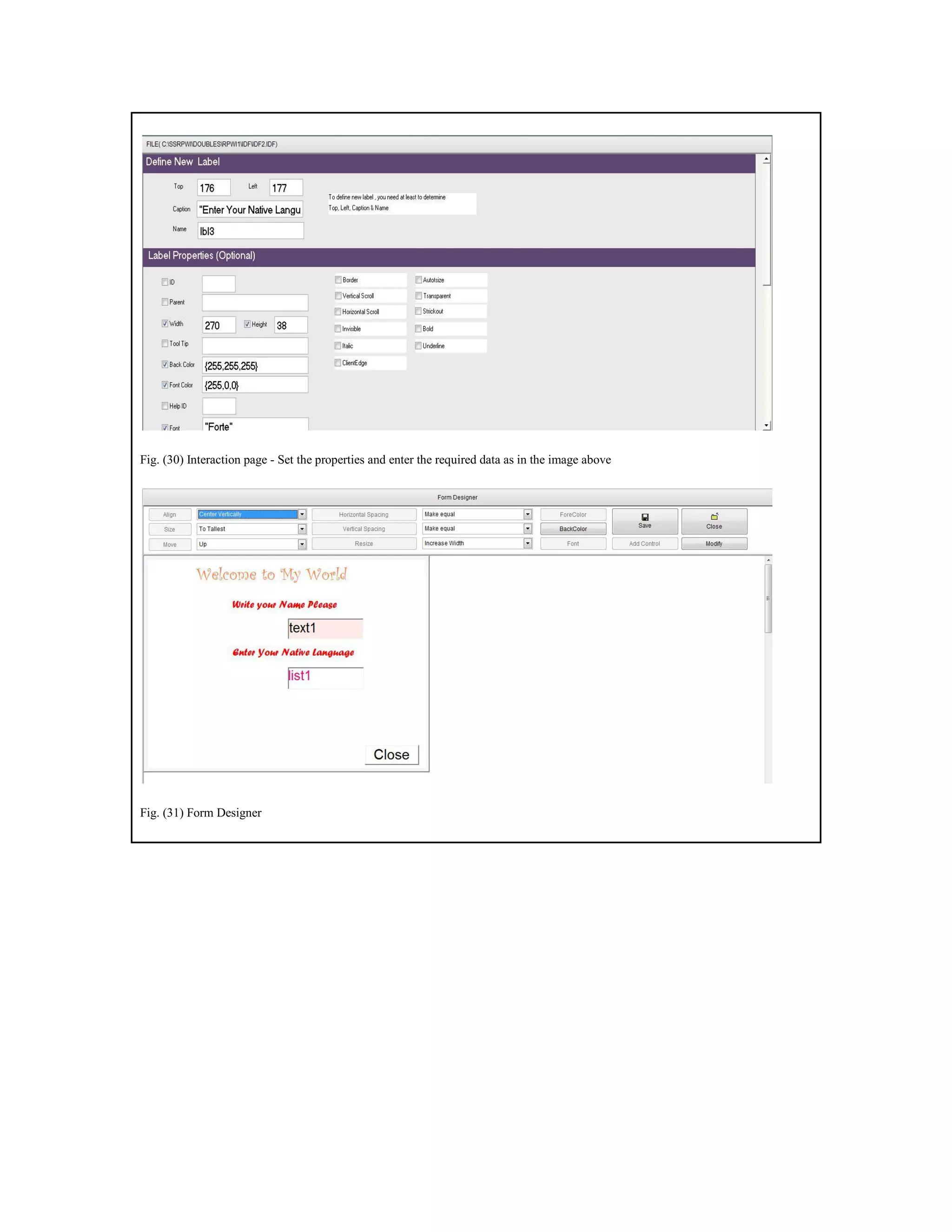Toggle the Back Color checkbox
The width and height of the screenshot is (952, 1232).
[x=165, y=365]
